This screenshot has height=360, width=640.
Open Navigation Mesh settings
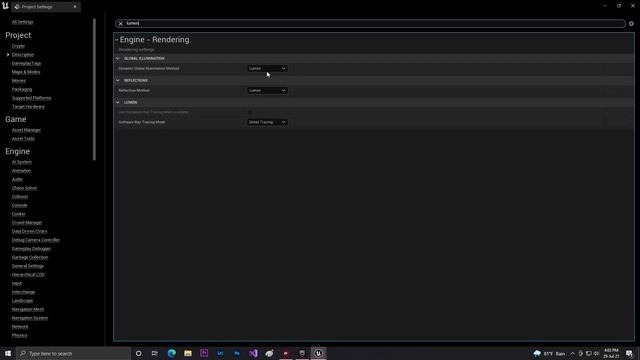coord(28,309)
